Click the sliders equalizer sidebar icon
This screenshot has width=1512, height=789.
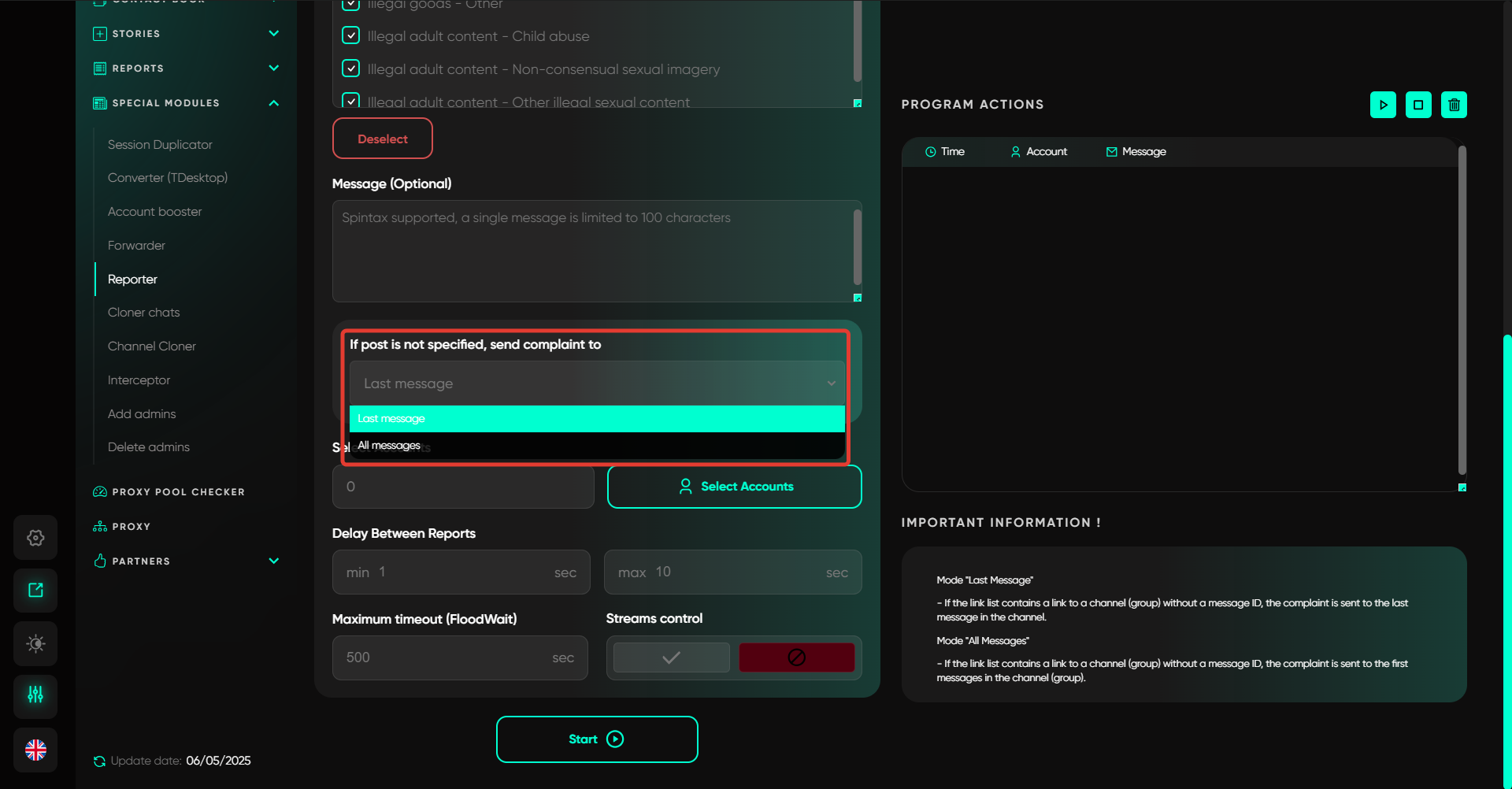(35, 695)
